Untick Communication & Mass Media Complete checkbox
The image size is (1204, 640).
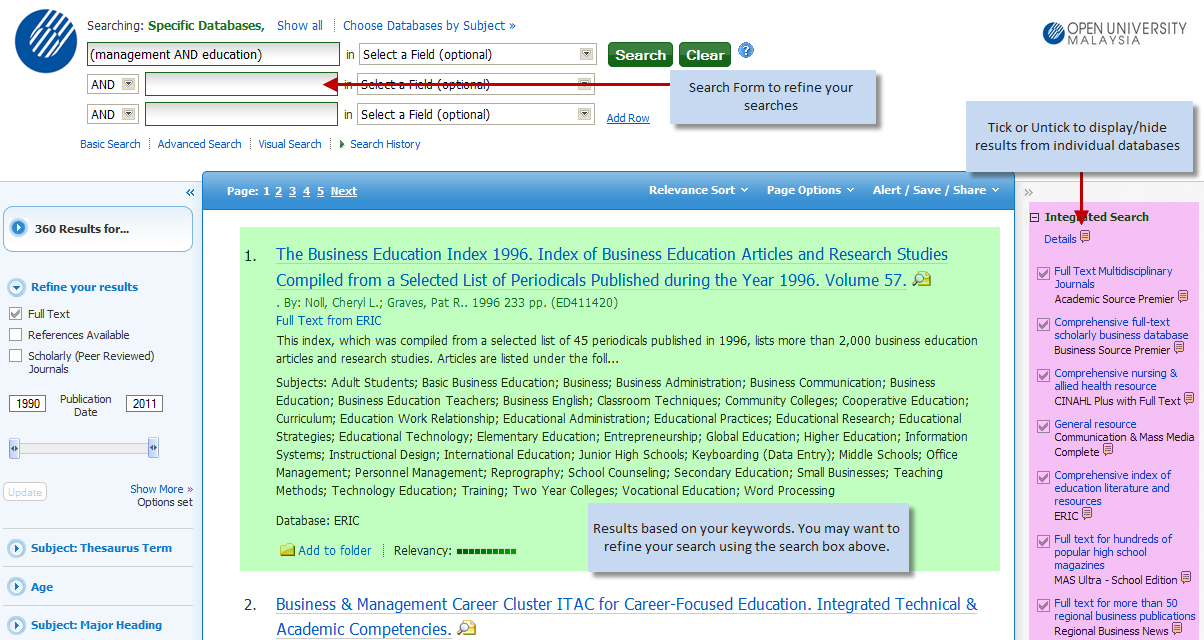coord(1044,425)
